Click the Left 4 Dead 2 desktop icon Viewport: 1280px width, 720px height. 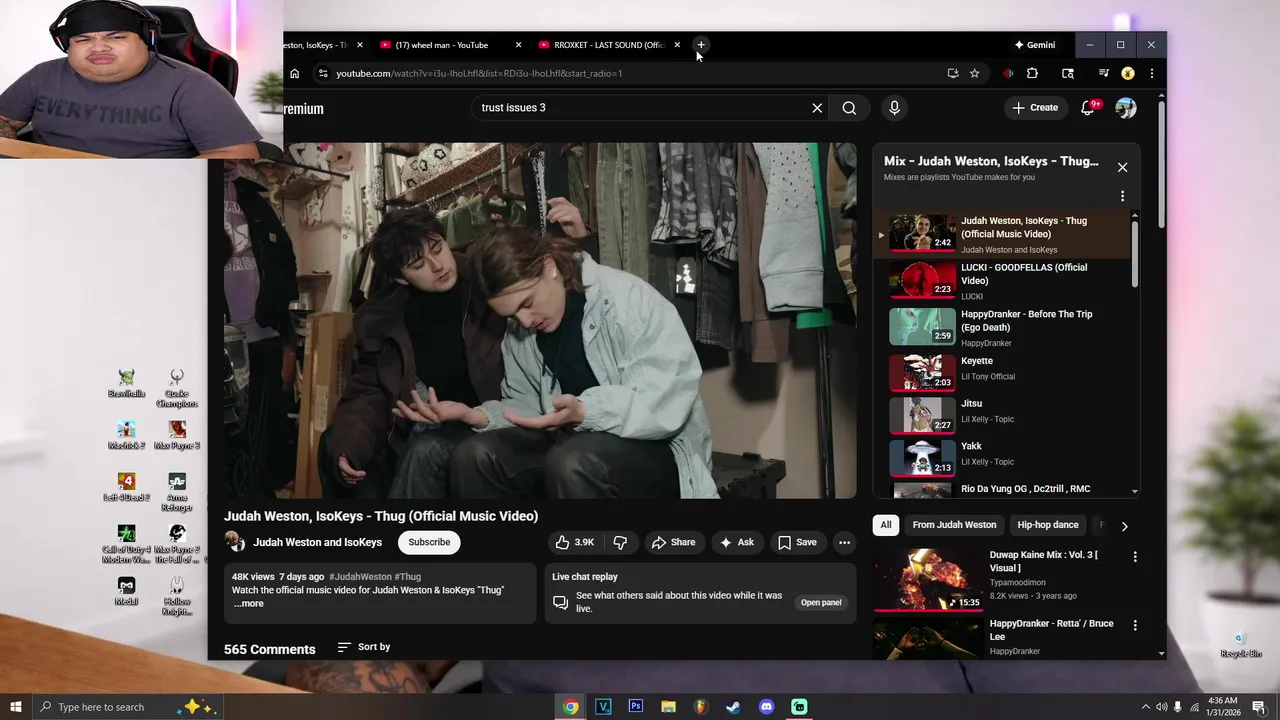click(x=126, y=487)
